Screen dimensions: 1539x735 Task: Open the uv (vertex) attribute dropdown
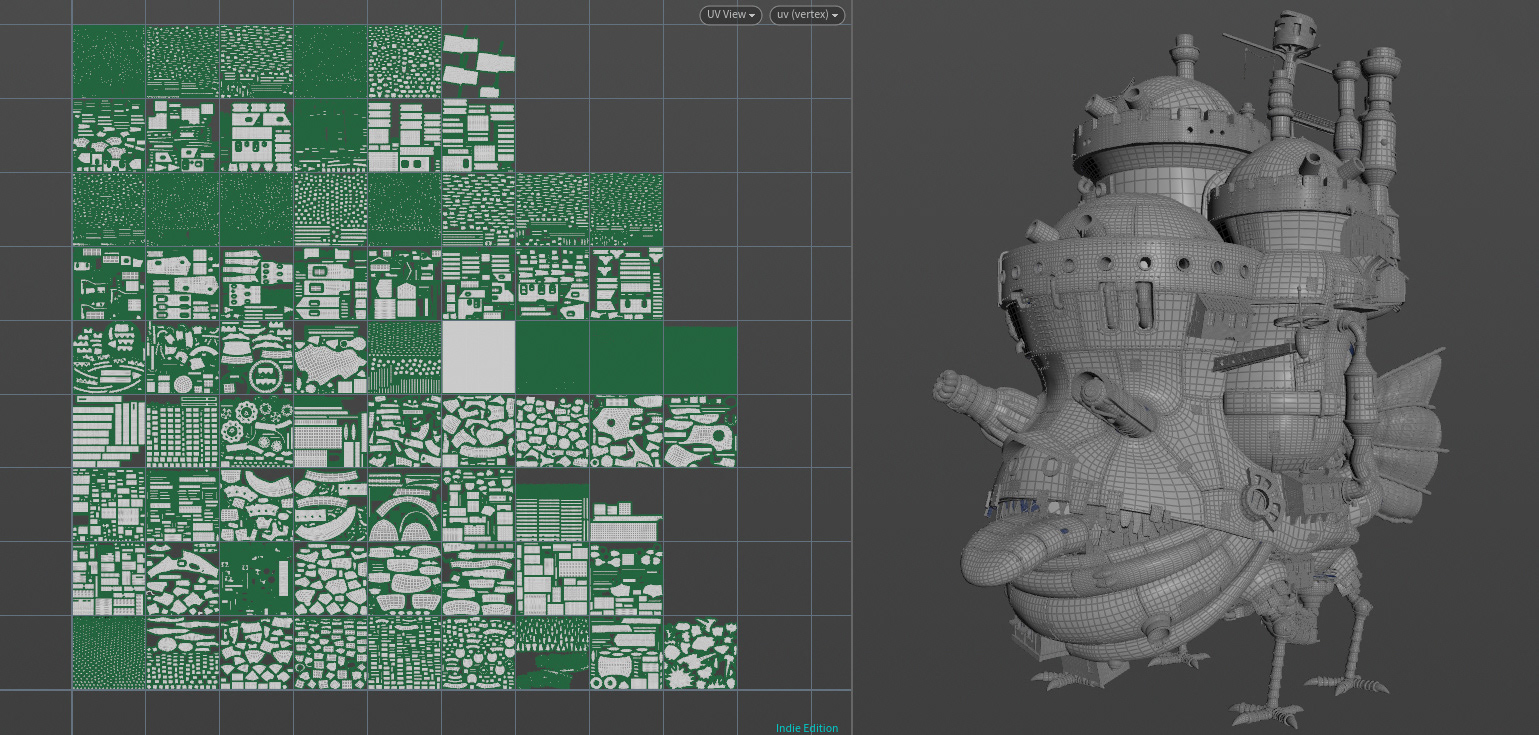click(807, 15)
